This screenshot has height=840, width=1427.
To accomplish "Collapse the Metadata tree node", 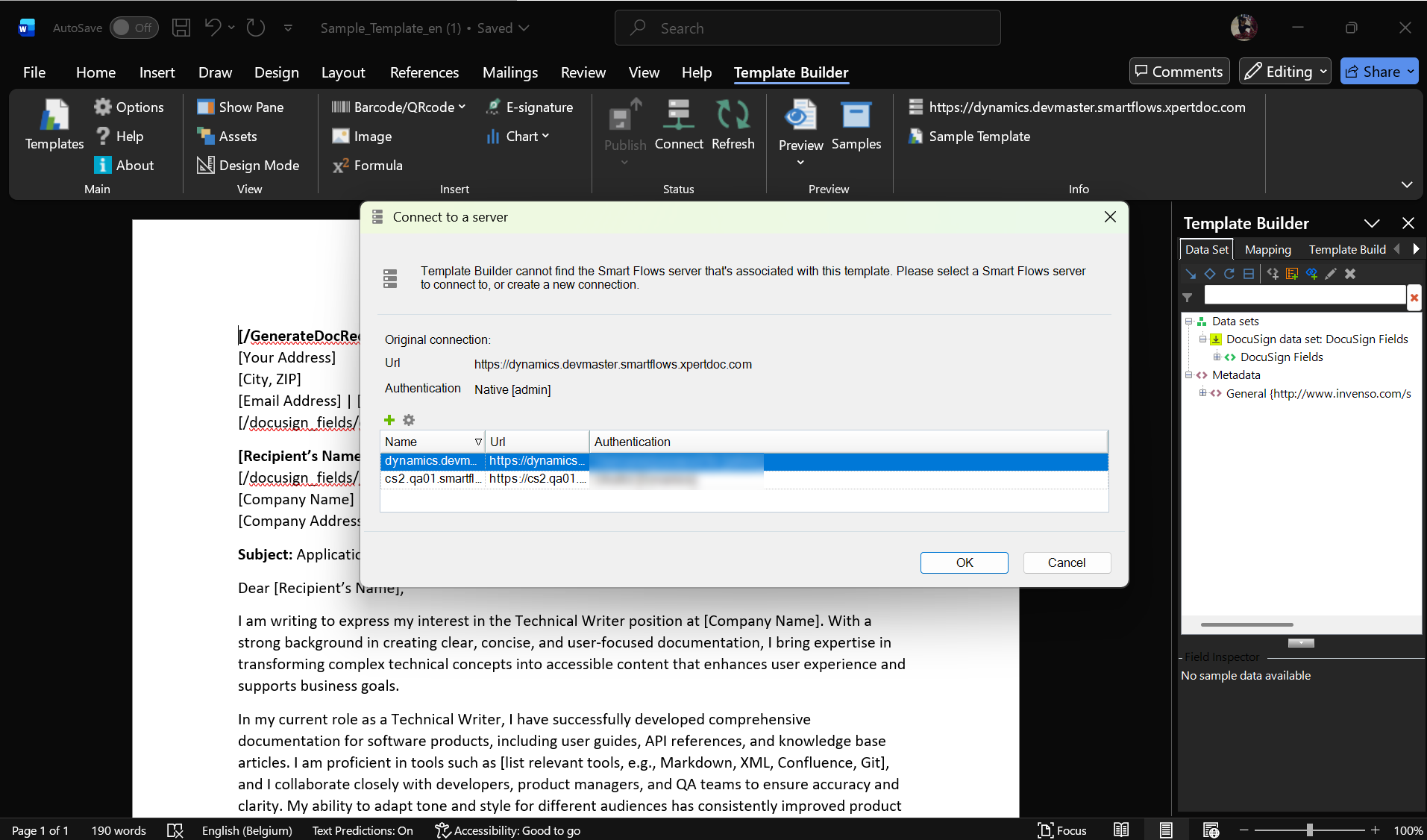I will pyautogui.click(x=1188, y=375).
